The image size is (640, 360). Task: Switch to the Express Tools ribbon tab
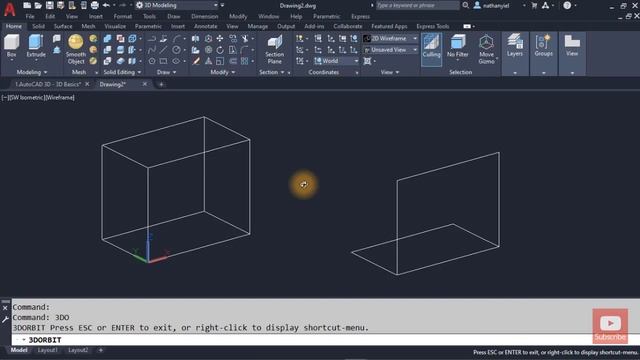click(433, 26)
